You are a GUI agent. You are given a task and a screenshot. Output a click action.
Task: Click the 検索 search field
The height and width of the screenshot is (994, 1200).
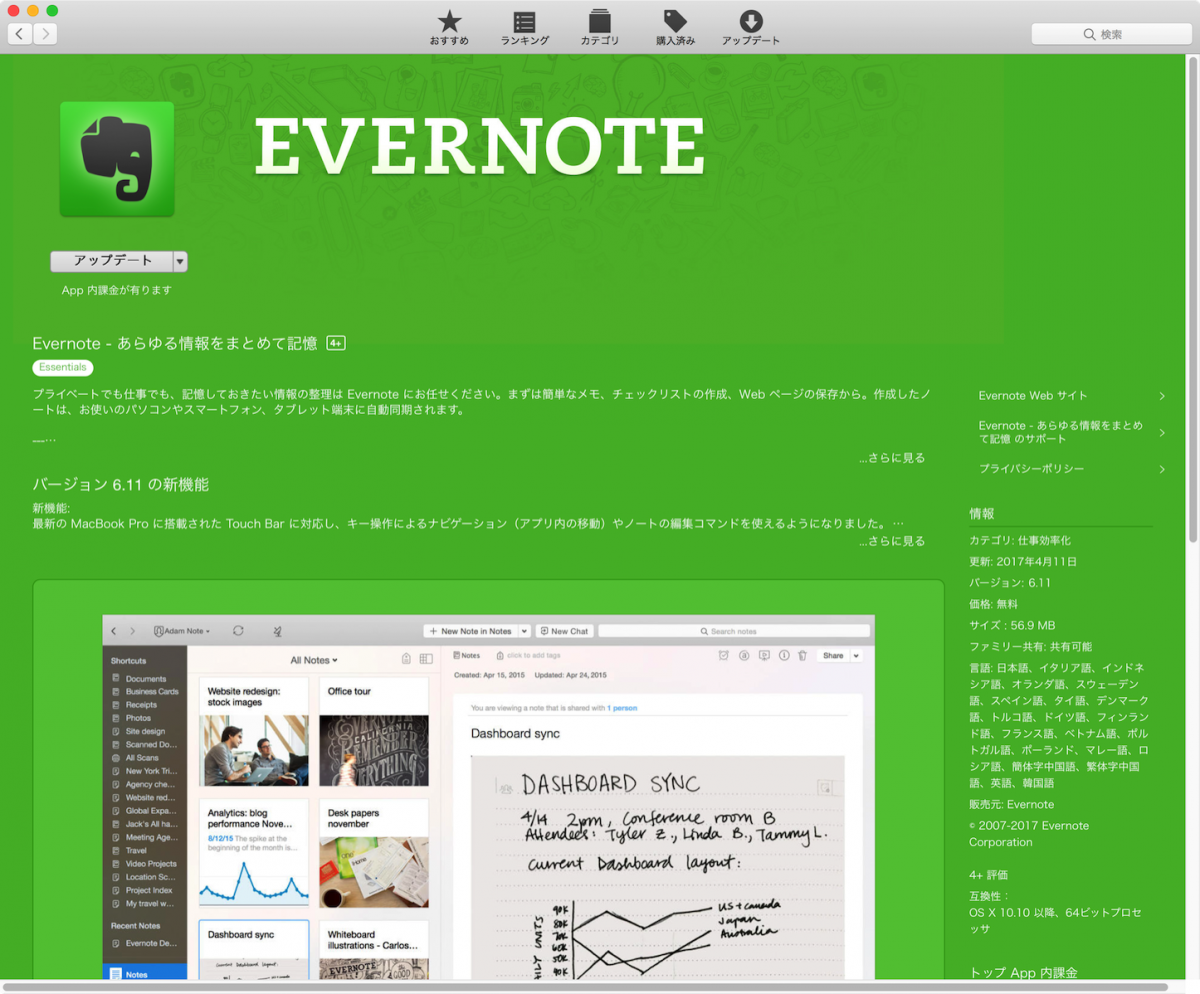tap(1110, 33)
